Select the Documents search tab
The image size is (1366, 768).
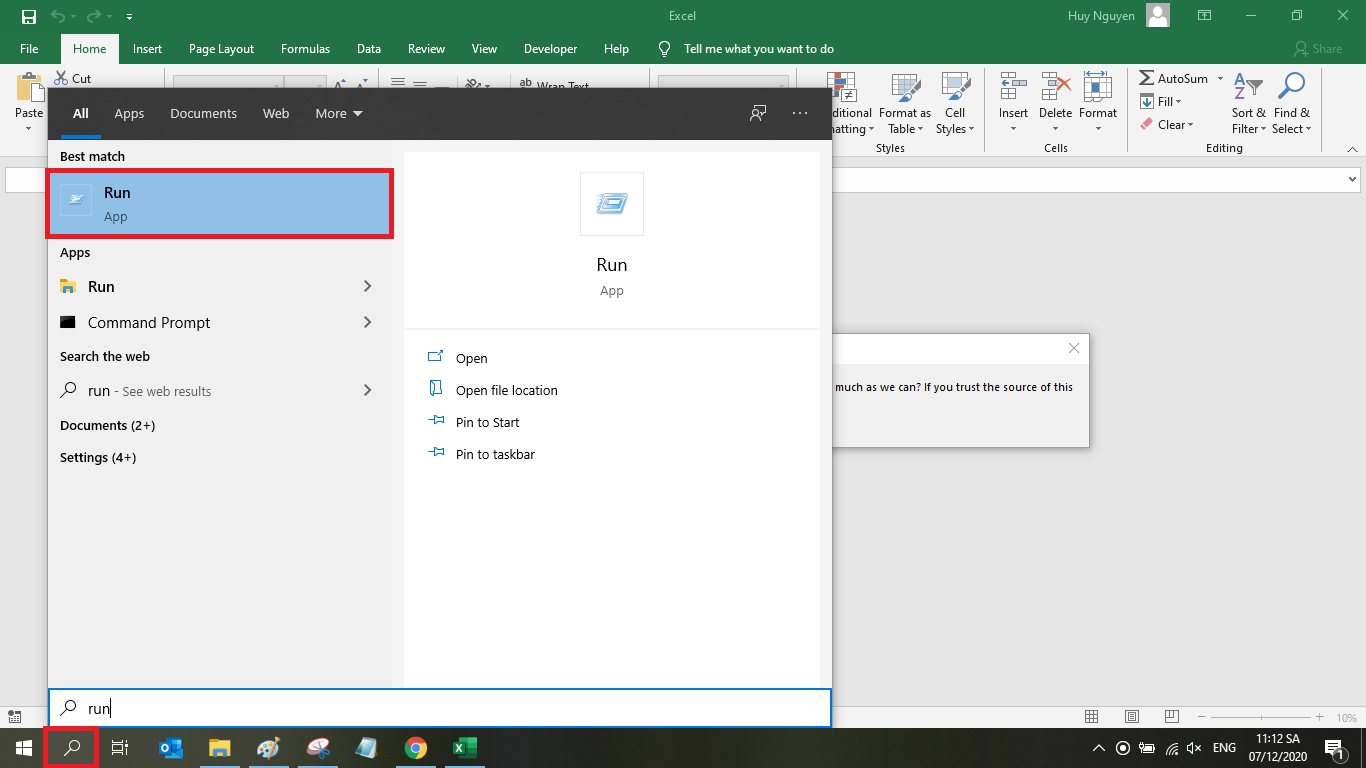(x=203, y=113)
